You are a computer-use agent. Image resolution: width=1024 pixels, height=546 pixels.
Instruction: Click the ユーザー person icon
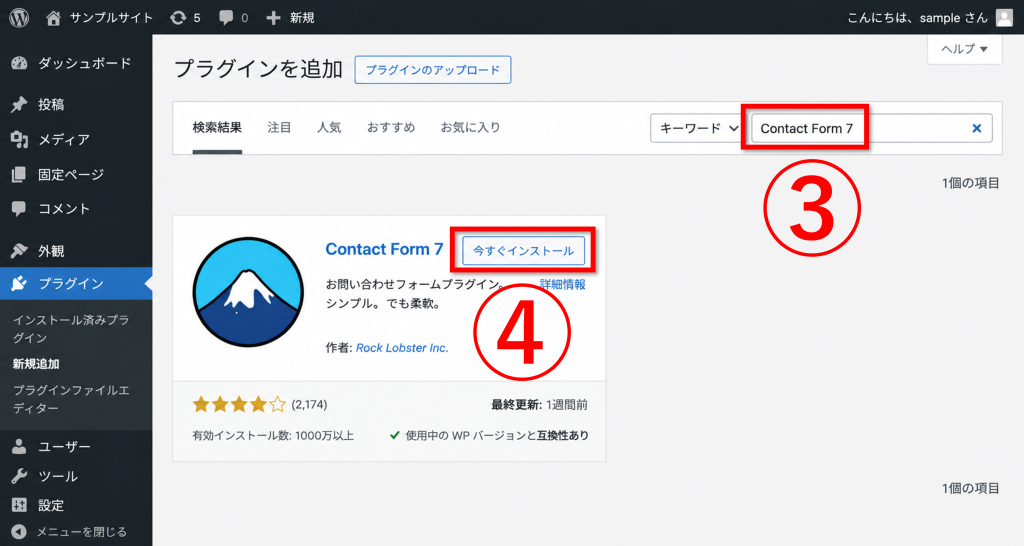coord(20,447)
